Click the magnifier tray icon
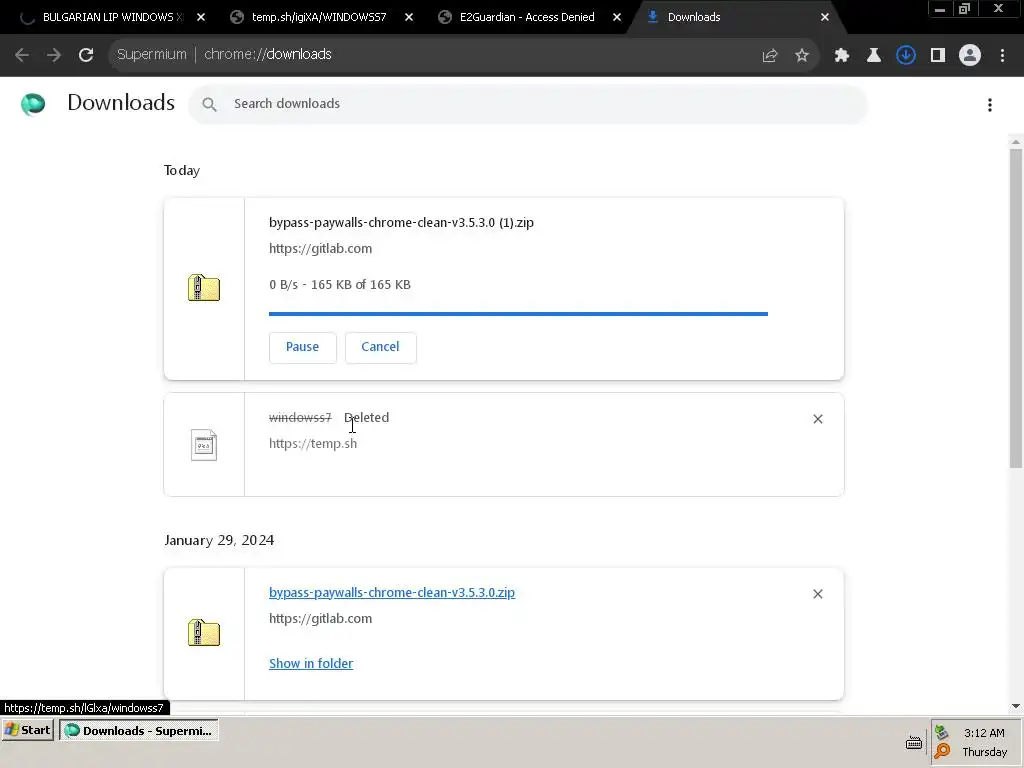Screen dimensions: 1024x768 [942, 752]
